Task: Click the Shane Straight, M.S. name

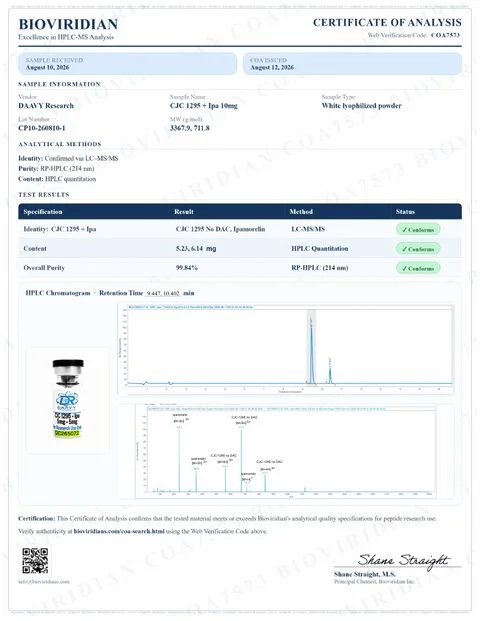Action: tap(364, 574)
